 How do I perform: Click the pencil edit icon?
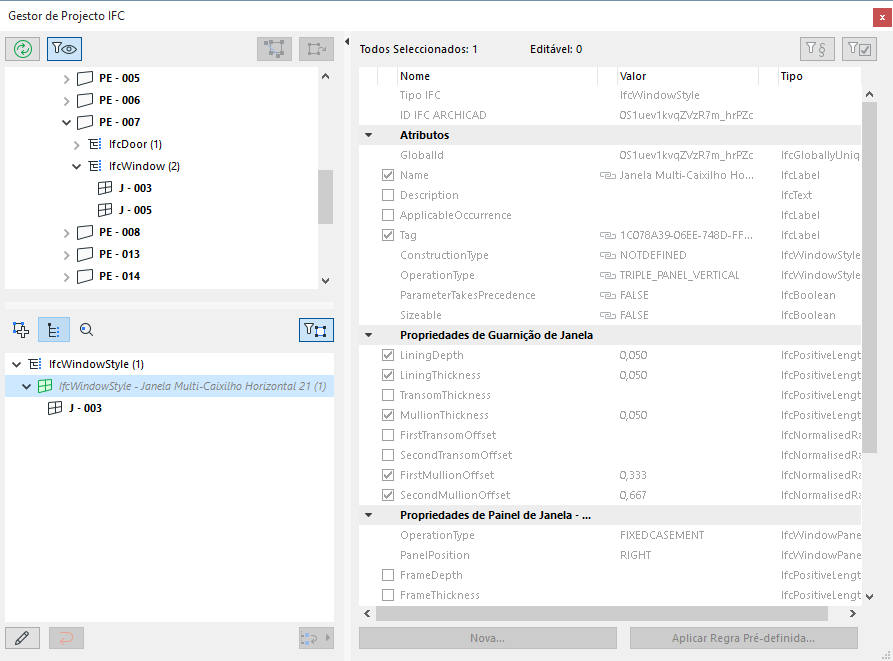pyautogui.click(x=22, y=638)
